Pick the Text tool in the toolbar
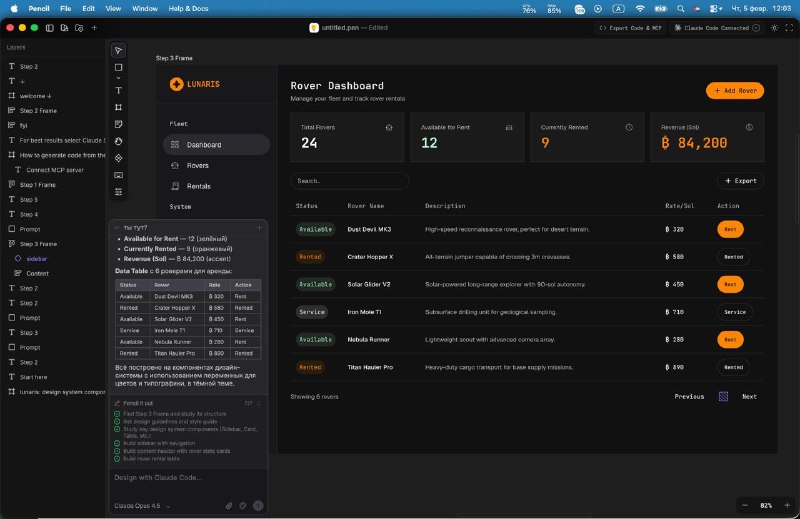This screenshot has width=800, height=519. pyautogui.click(x=119, y=90)
